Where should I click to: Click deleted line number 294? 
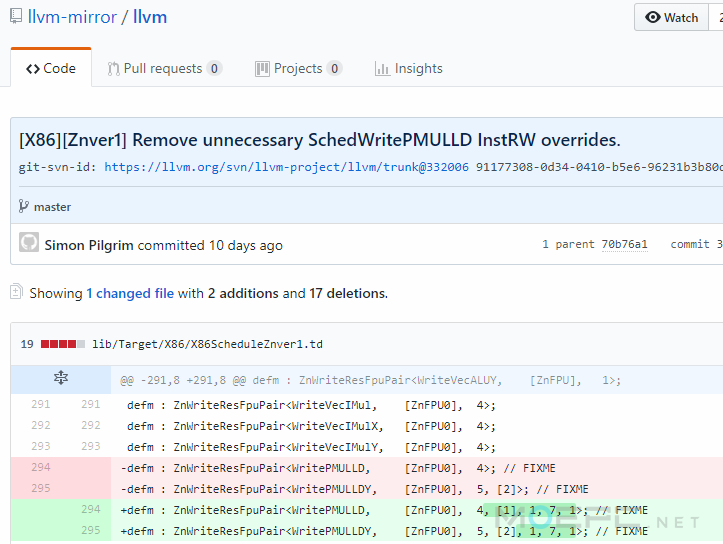tap(41, 467)
